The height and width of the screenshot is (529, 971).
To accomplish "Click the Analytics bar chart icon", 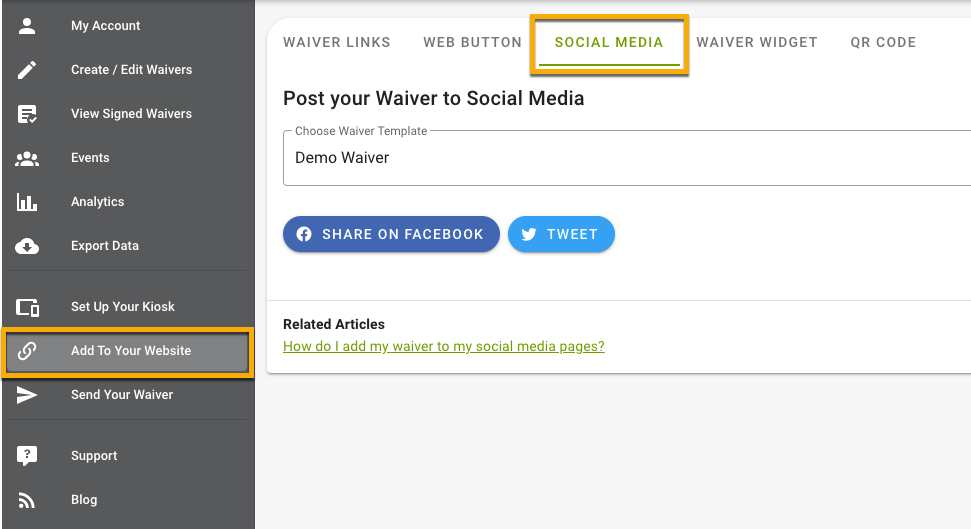I will coord(27,202).
